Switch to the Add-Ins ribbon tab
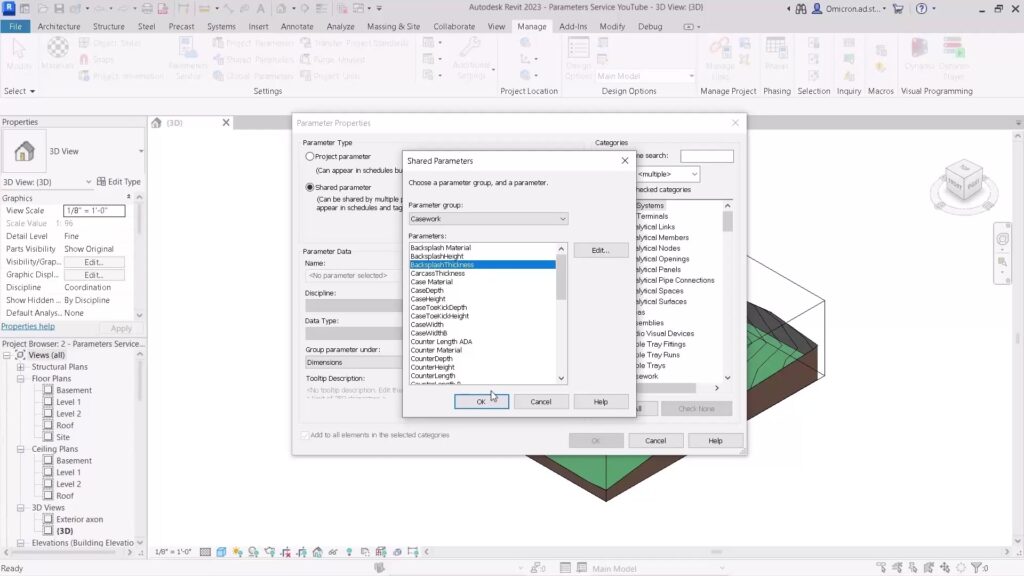The image size is (1024, 576). tap(573, 26)
